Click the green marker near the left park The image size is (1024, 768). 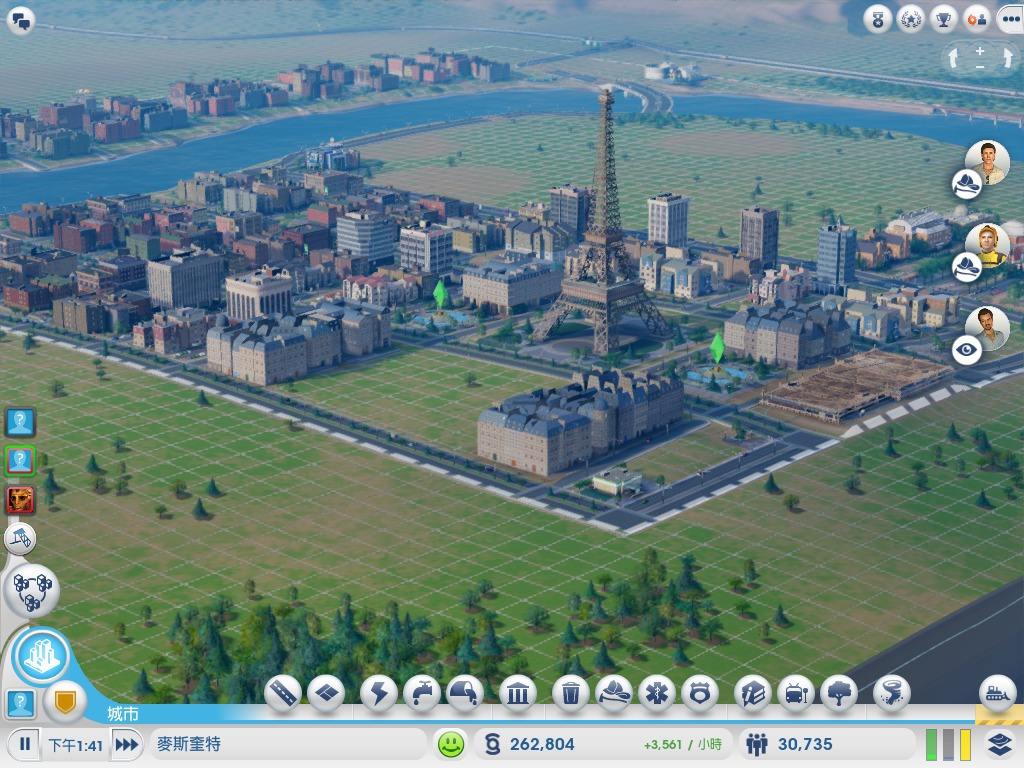click(x=441, y=295)
